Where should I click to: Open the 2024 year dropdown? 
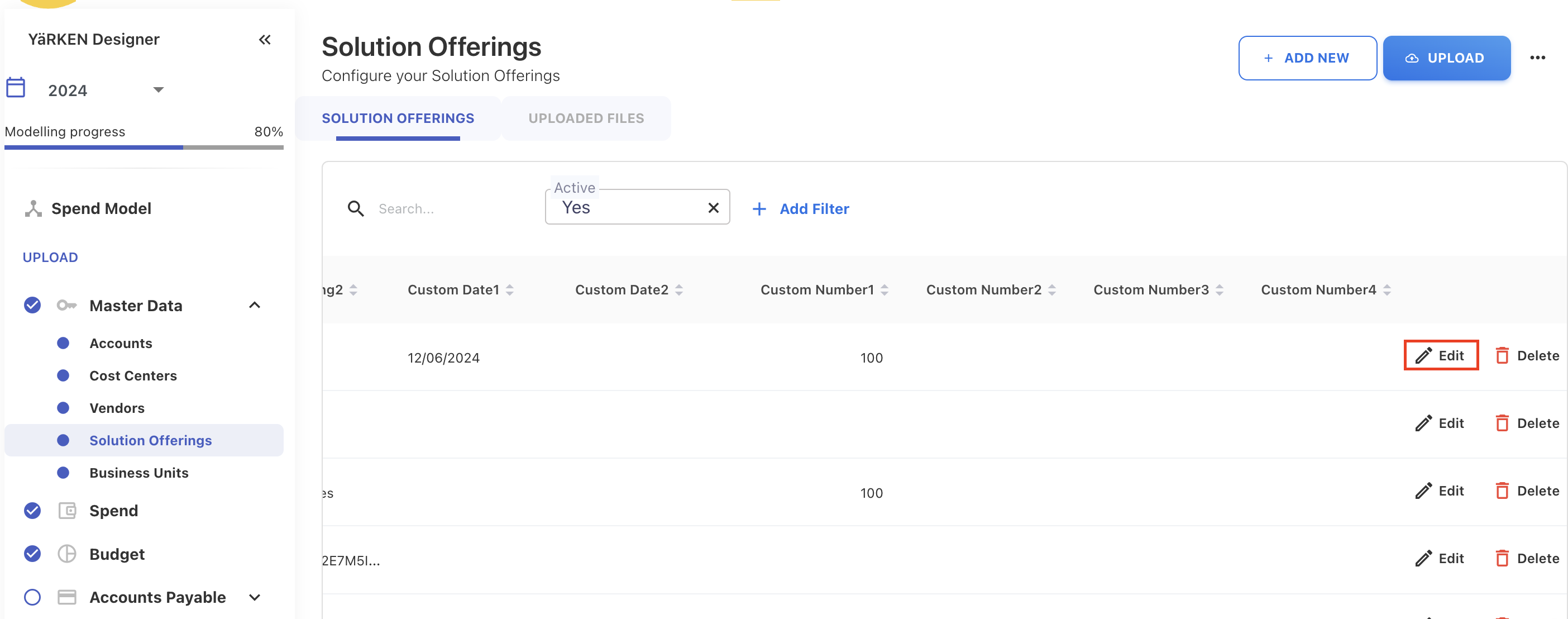click(x=158, y=90)
